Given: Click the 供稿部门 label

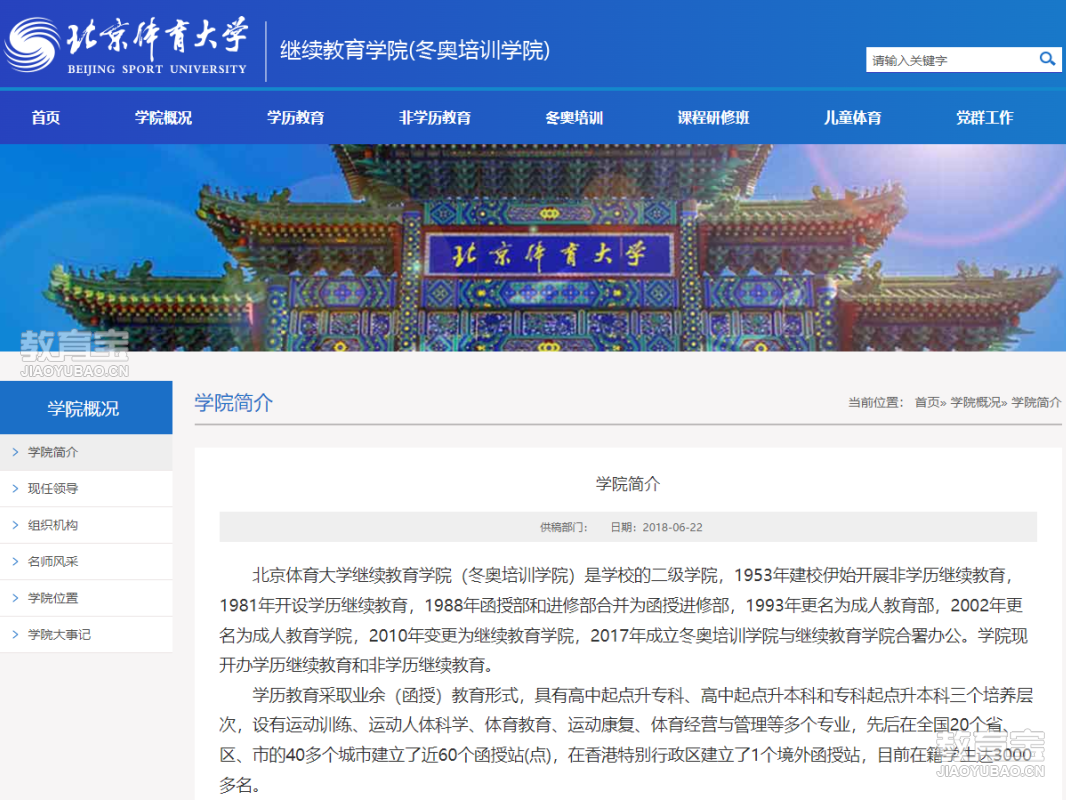Looking at the screenshot, I should [564, 527].
